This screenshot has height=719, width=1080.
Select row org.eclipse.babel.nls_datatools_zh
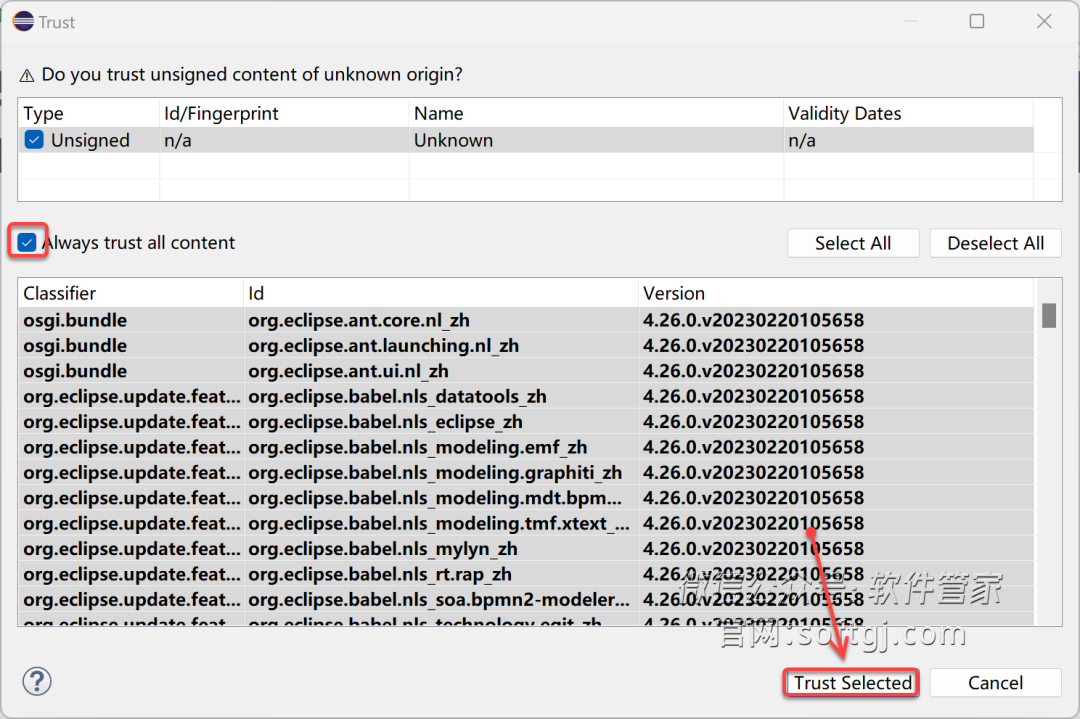(x=526, y=397)
